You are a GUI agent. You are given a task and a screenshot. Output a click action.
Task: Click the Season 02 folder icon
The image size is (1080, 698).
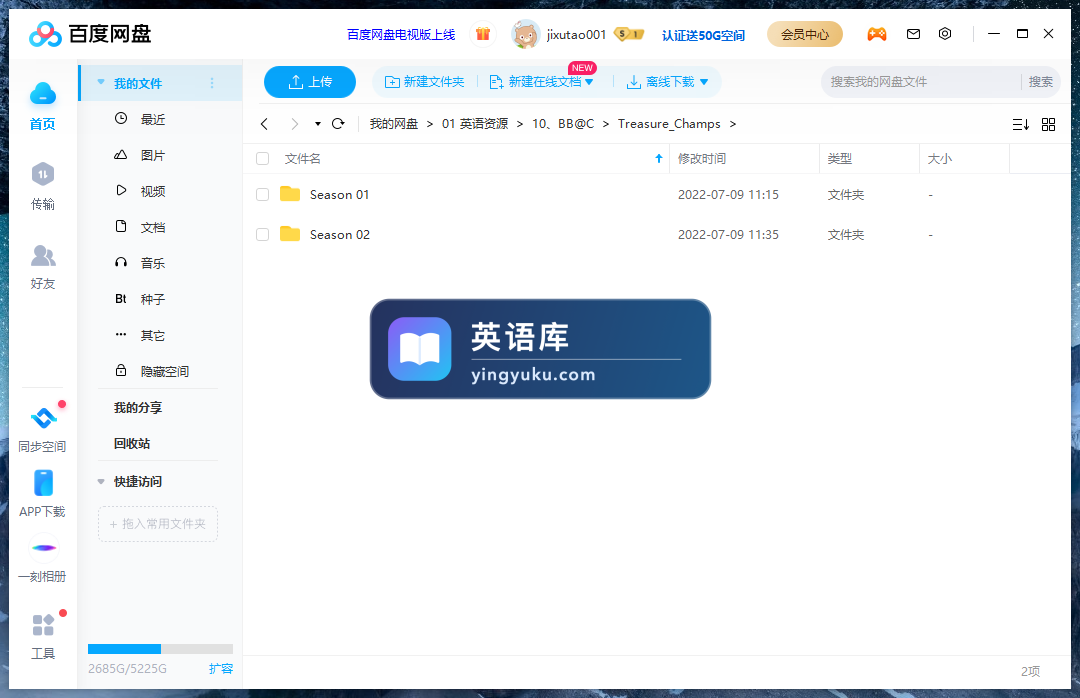(290, 234)
